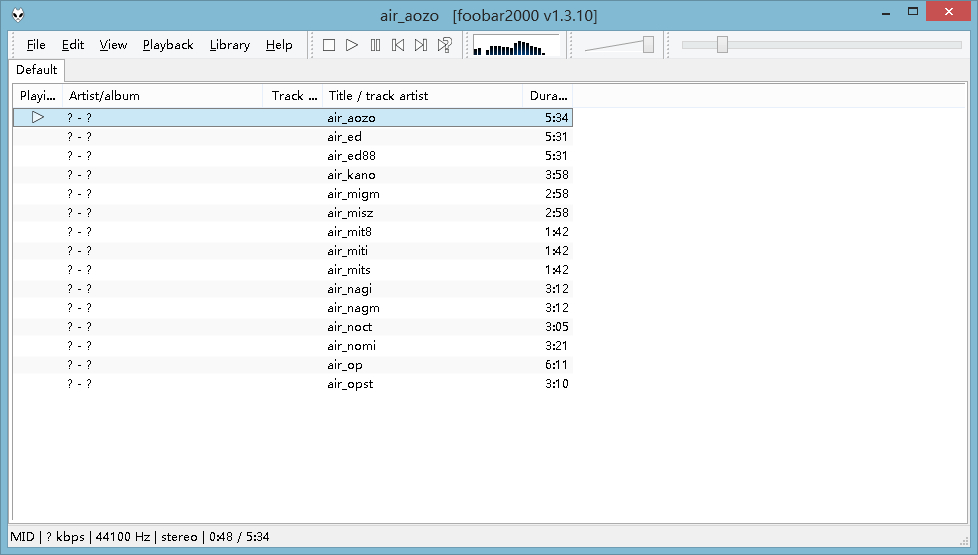
Task: Open the File menu
Action: (x=36, y=45)
